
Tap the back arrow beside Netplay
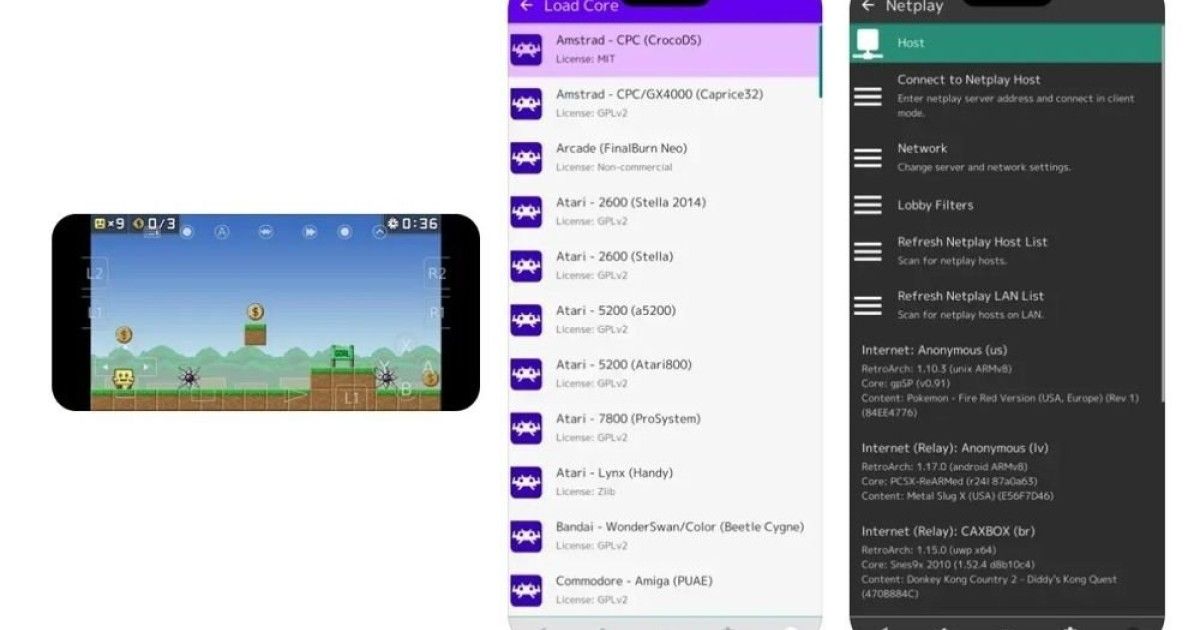[866, 6]
